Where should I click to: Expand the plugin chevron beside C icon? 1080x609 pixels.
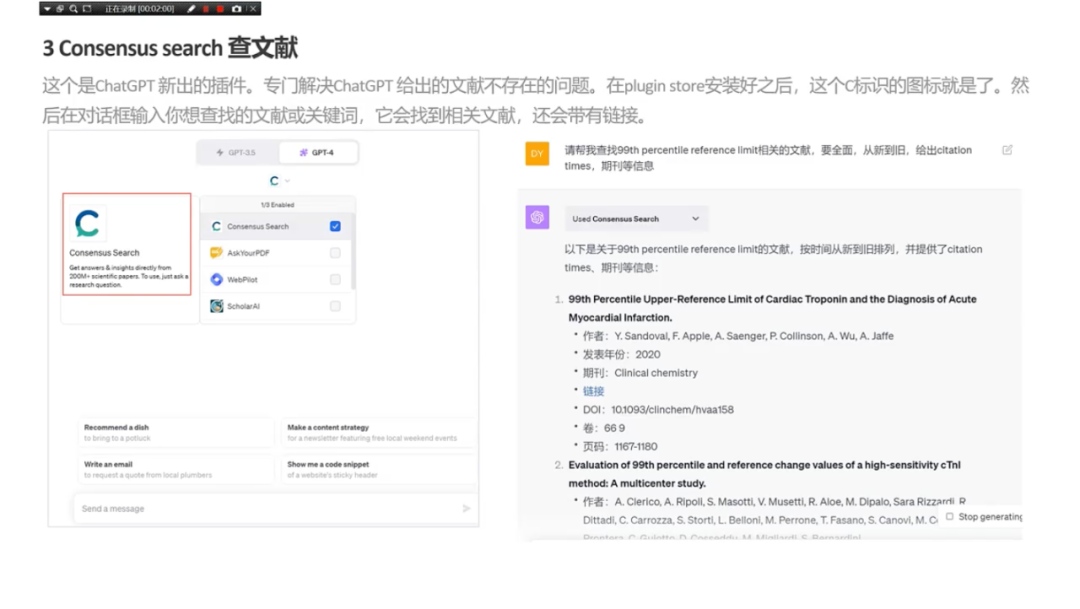[x=287, y=181]
